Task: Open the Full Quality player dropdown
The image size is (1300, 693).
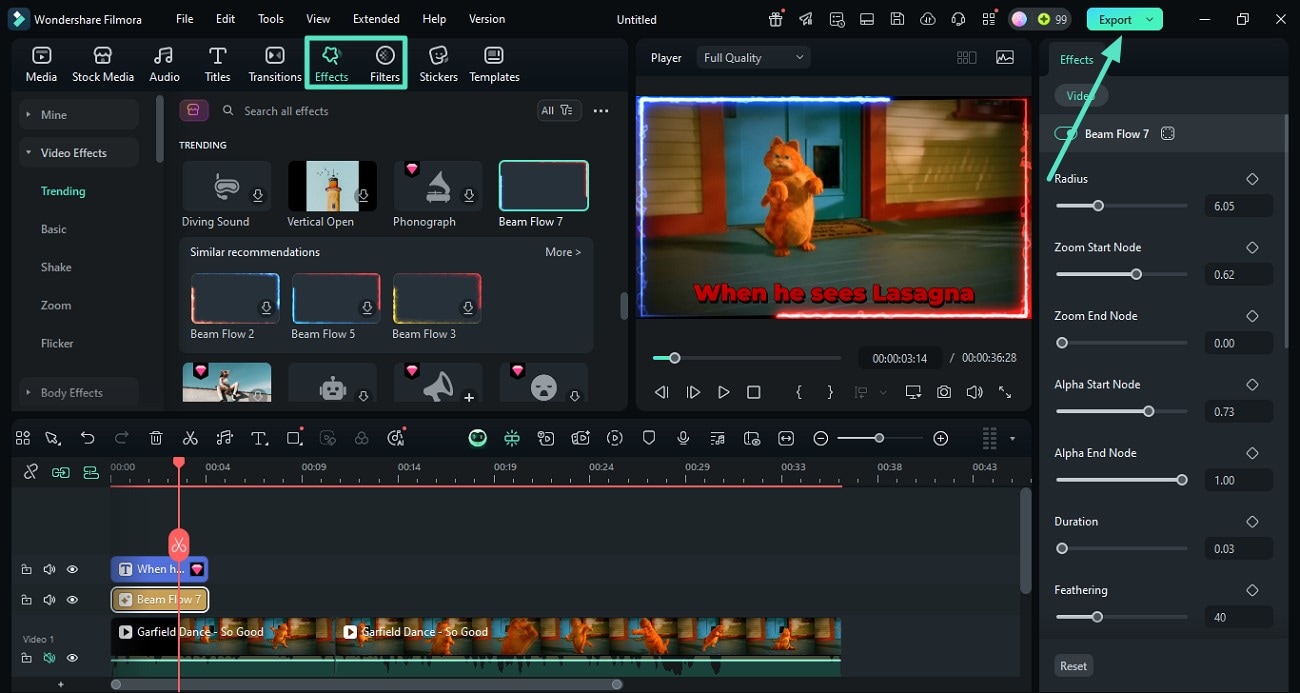Action: click(753, 58)
